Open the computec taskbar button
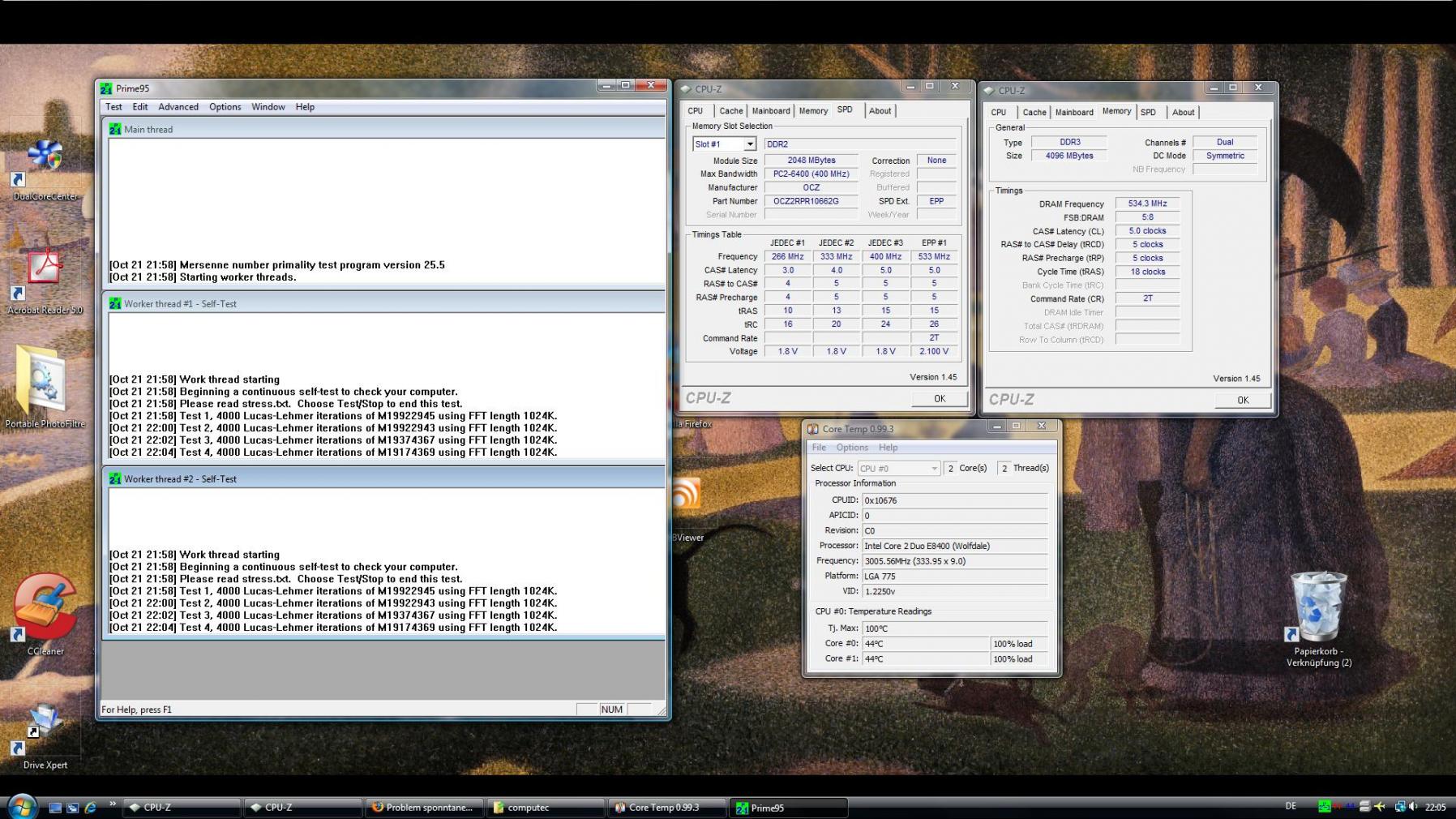Screen dimensions: 1456x819 tap(545, 808)
